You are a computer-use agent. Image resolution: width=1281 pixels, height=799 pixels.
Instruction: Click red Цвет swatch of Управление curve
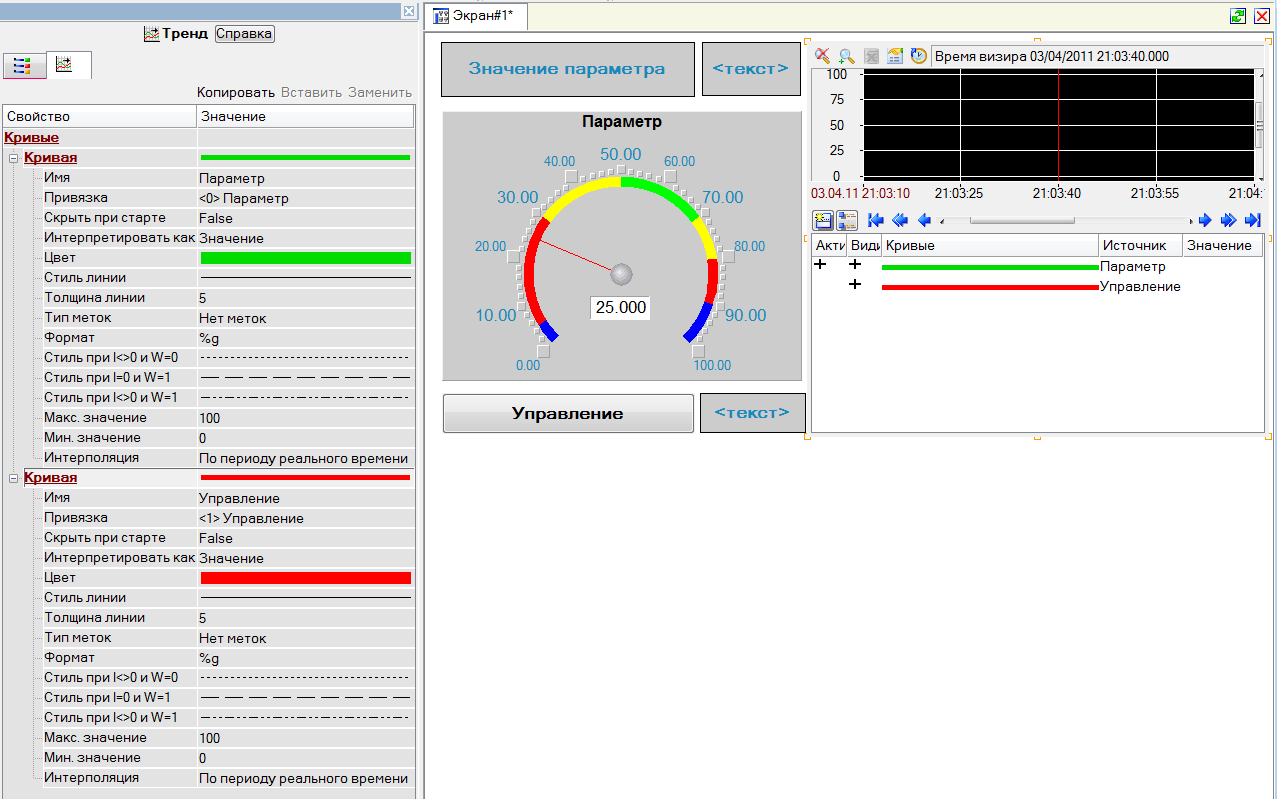coord(306,578)
